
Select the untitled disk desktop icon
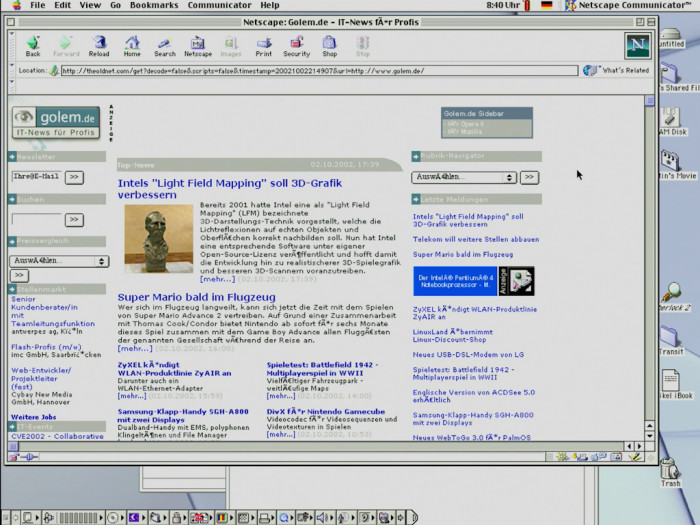click(x=671, y=38)
